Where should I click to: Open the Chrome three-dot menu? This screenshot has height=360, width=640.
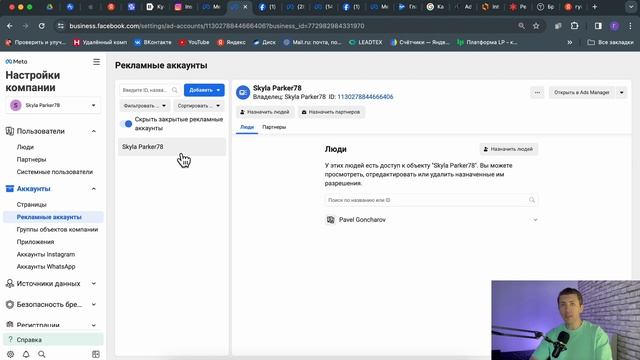(630, 26)
